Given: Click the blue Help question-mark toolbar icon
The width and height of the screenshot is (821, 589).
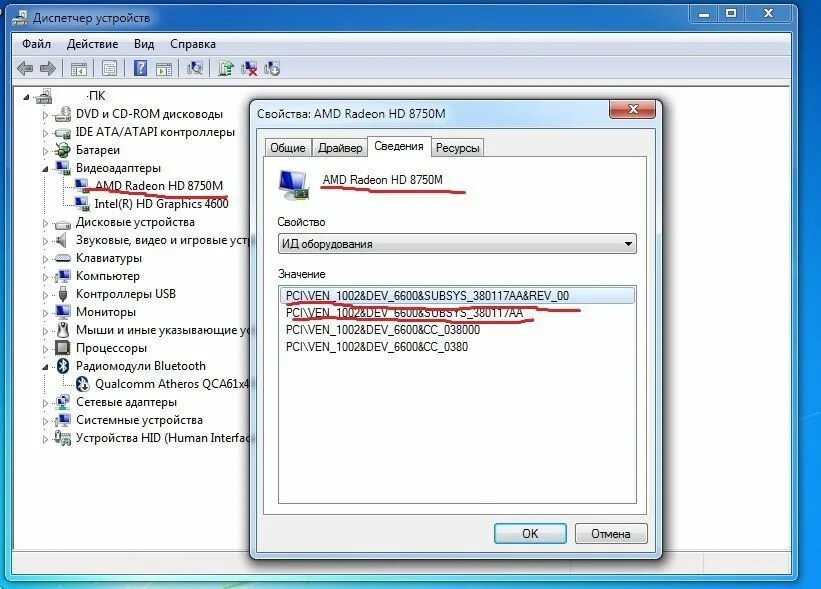Looking at the screenshot, I should tap(140, 68).
